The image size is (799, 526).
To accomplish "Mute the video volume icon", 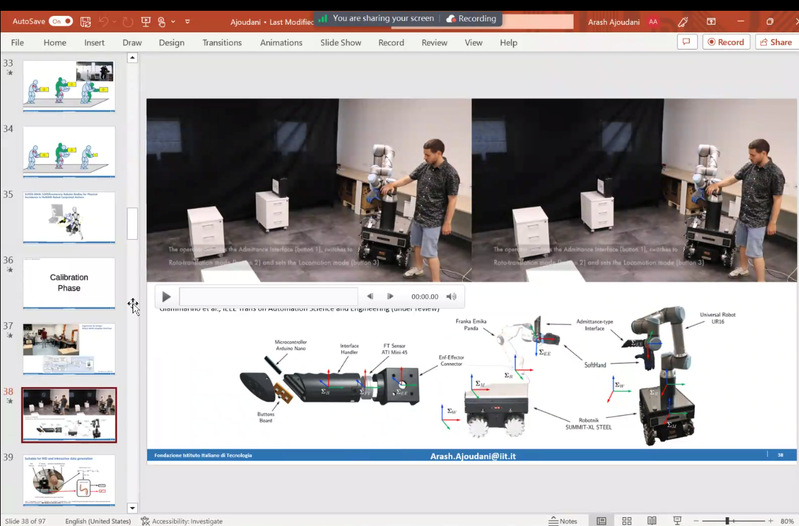I will [x=452, y=296].
